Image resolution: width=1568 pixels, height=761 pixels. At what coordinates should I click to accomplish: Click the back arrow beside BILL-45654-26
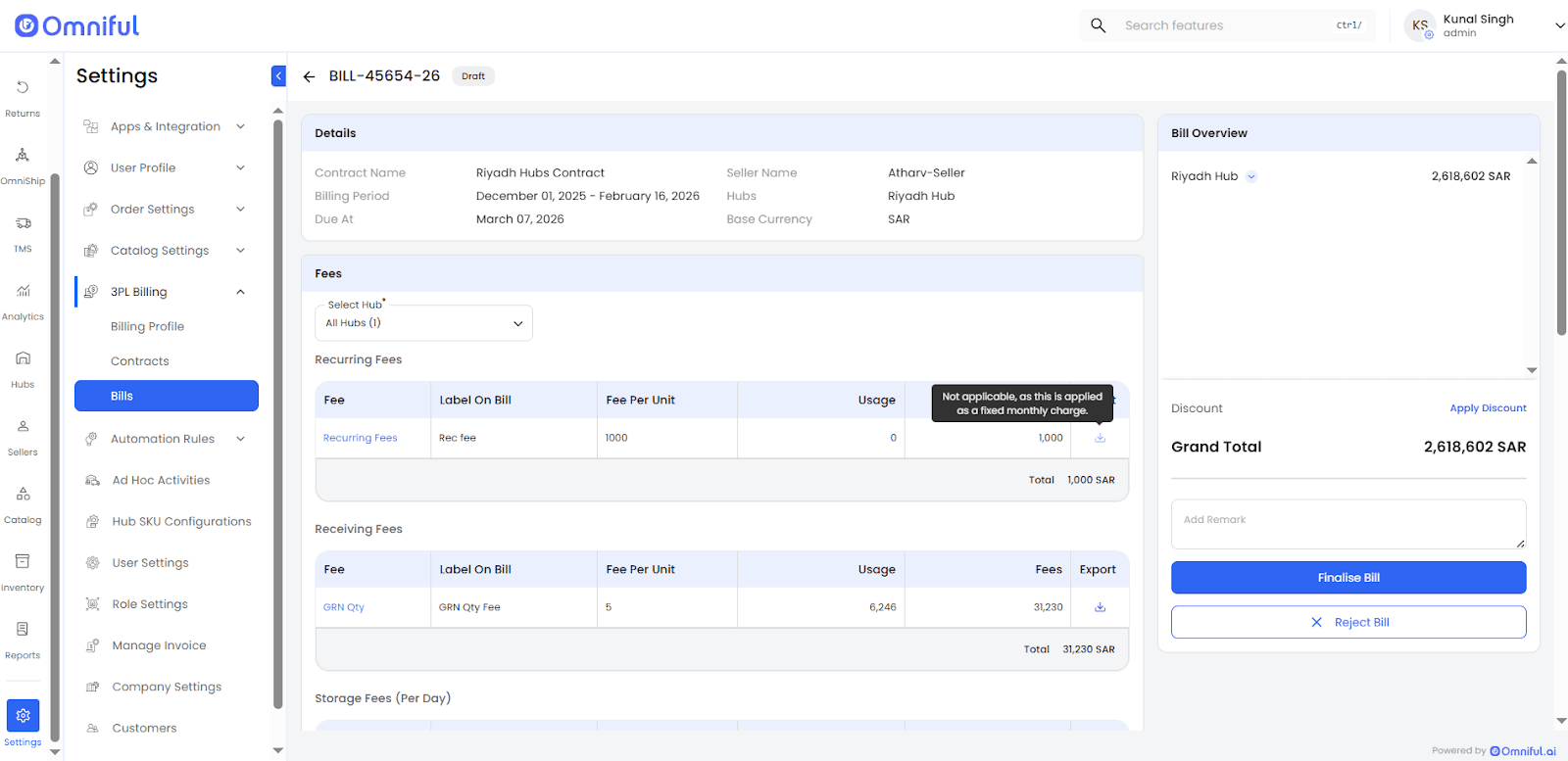pos(309,76)
